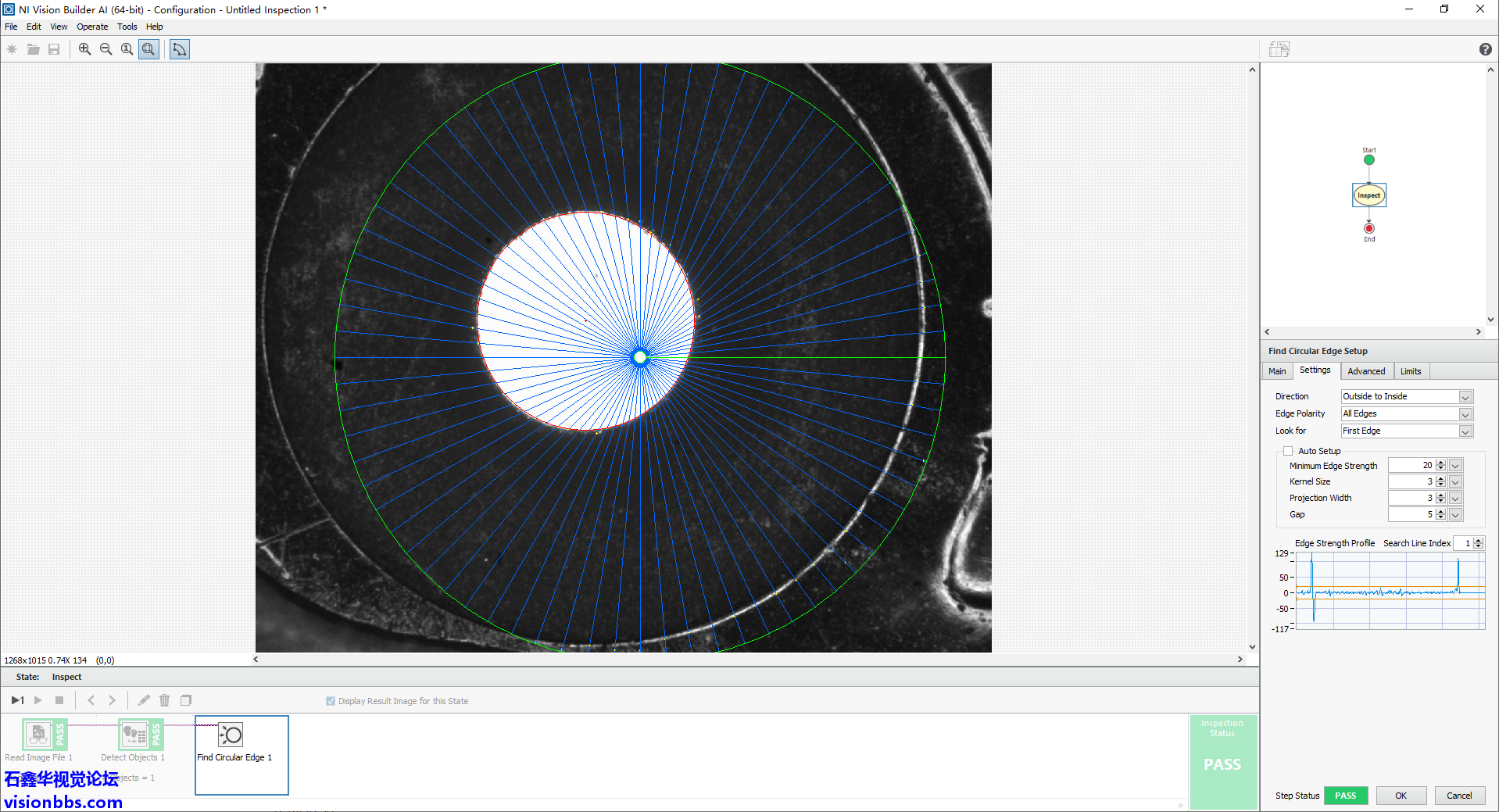The width and height of the screenshot is (1499, 812).
Task: Open the help question mark icon
Action: 1485,49
